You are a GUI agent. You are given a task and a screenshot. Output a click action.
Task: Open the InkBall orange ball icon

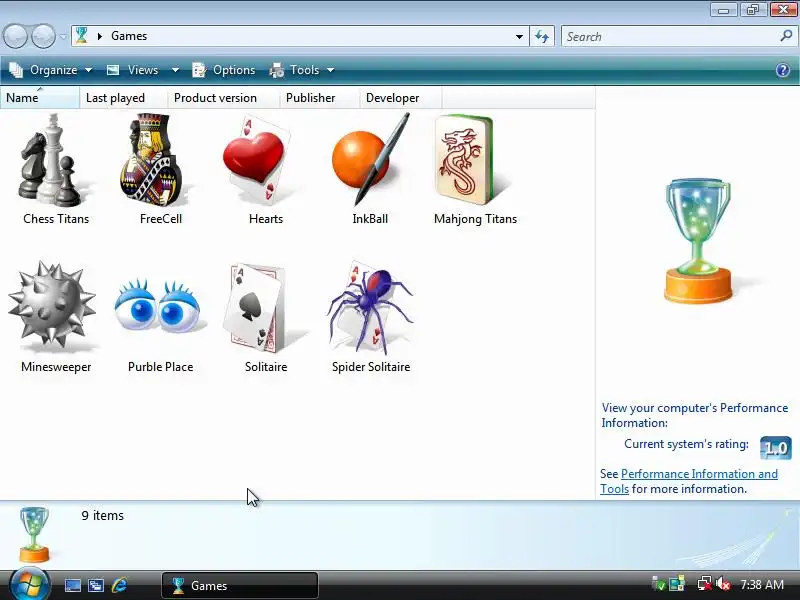tap(370, 159)
